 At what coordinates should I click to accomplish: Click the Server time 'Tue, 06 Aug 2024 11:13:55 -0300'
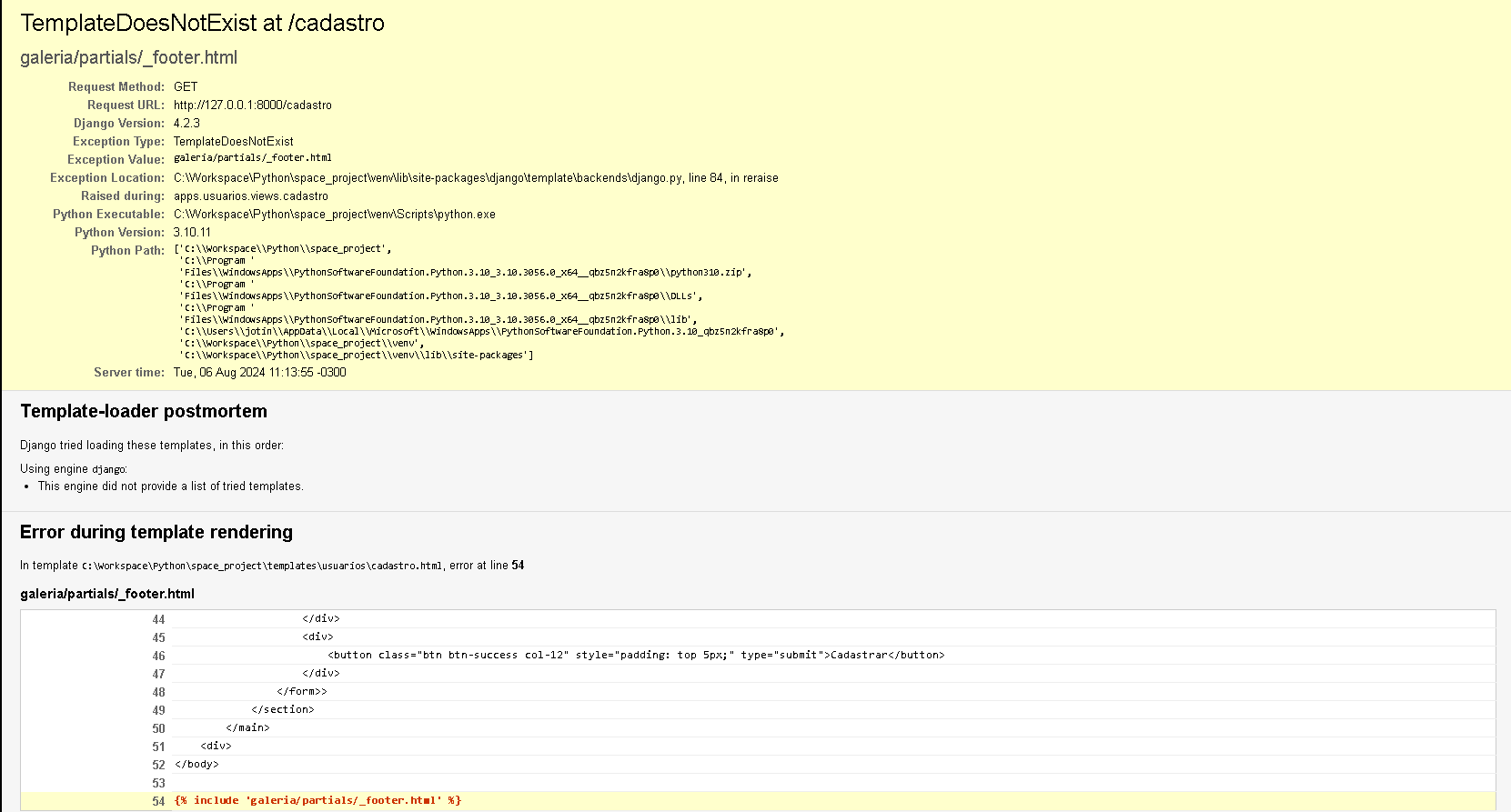(260, 372)
